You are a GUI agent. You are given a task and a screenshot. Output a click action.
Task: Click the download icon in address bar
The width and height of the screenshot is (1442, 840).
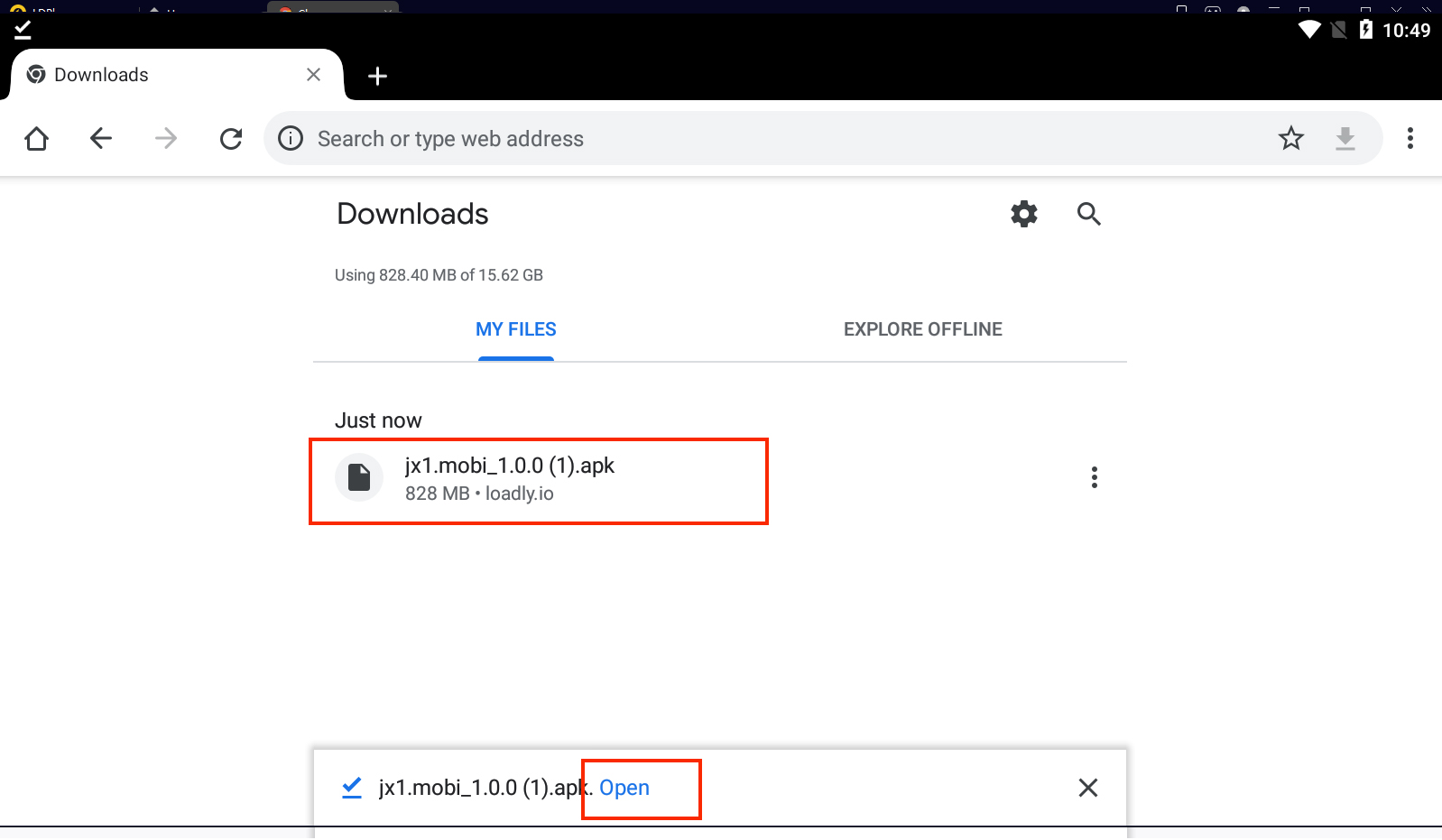coord(1345,139)
